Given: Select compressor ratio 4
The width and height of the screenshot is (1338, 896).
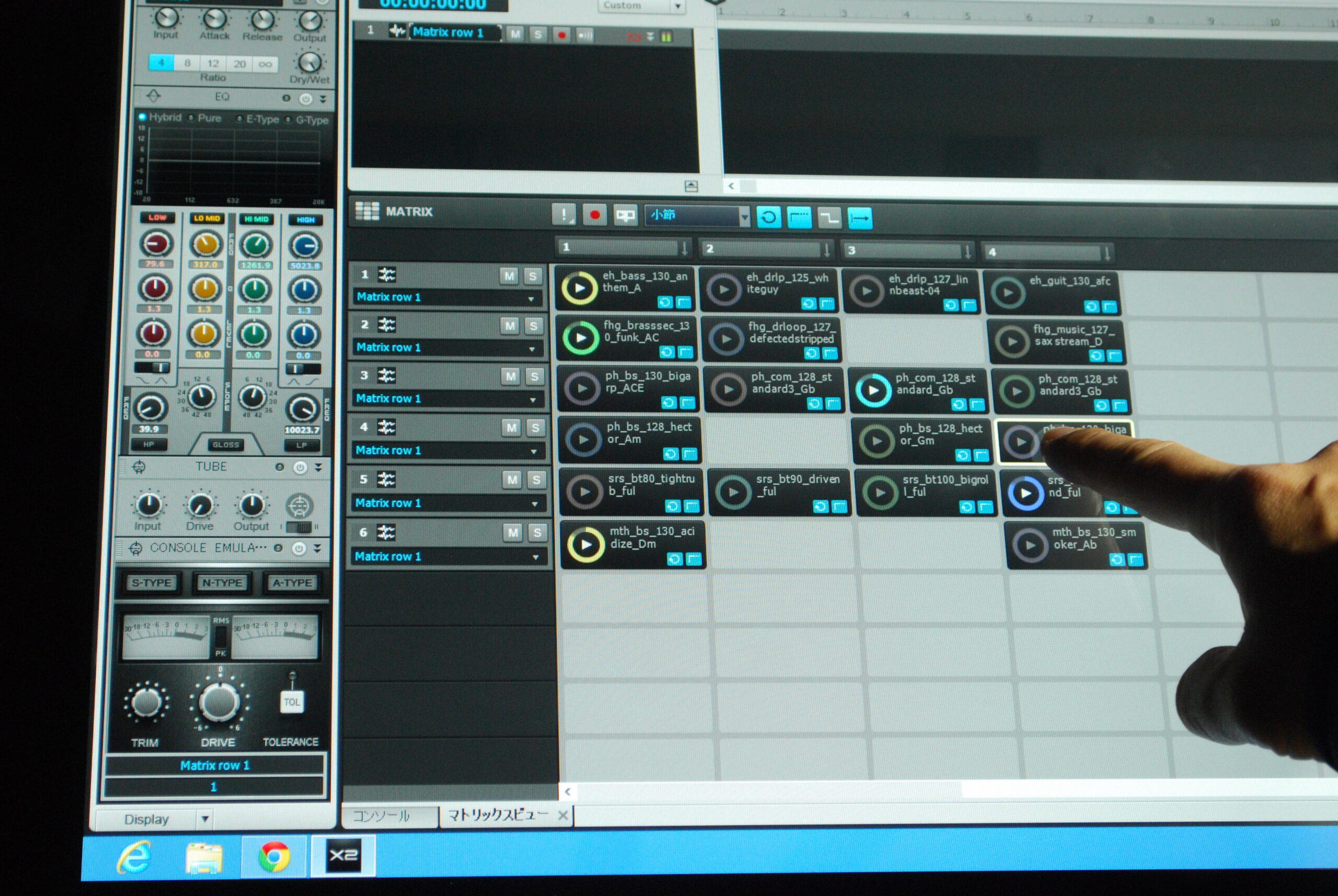Looking at the screenshot, I should click(162, 62).
